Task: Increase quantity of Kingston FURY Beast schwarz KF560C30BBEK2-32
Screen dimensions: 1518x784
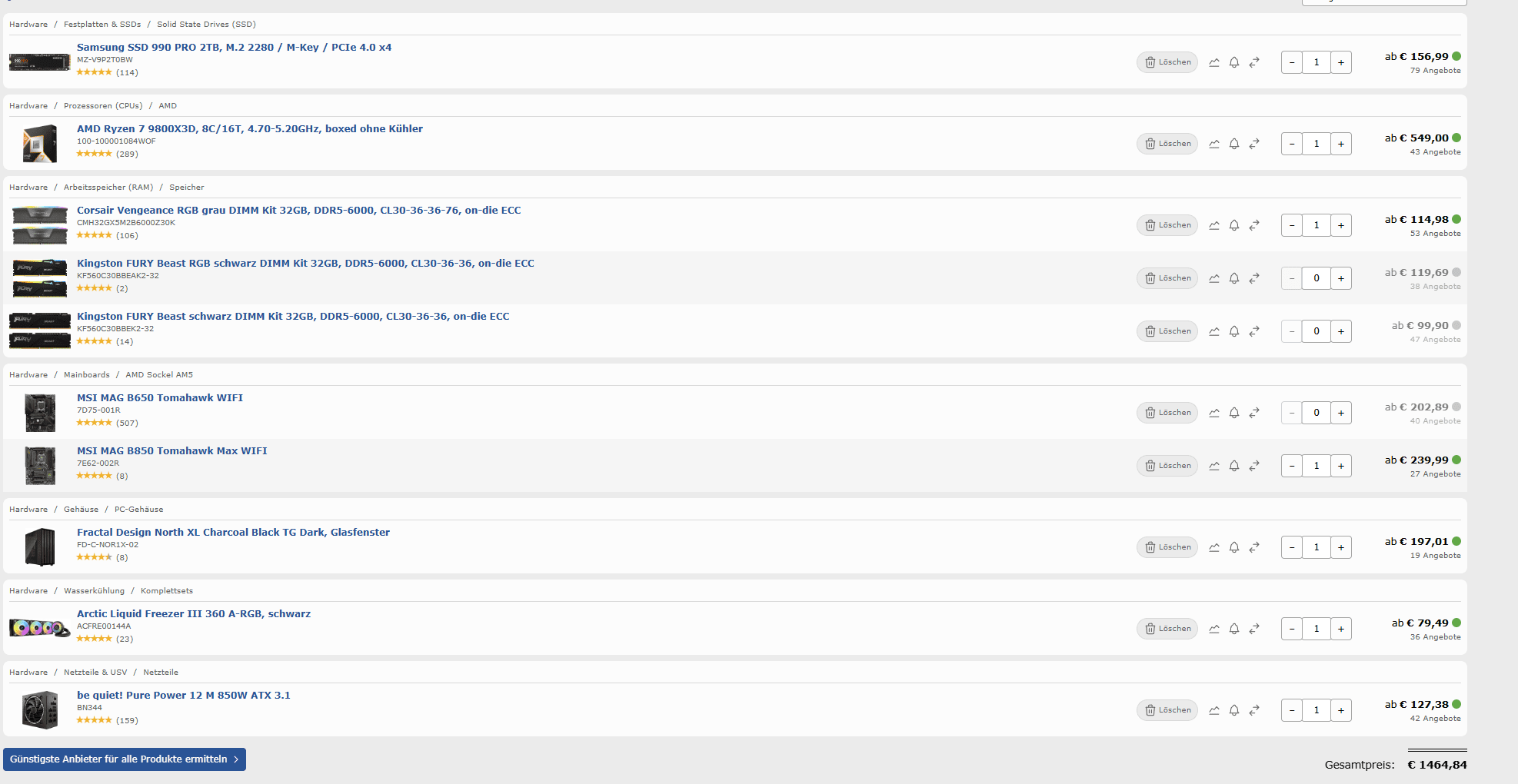Action: click(x=1341, y=331)
